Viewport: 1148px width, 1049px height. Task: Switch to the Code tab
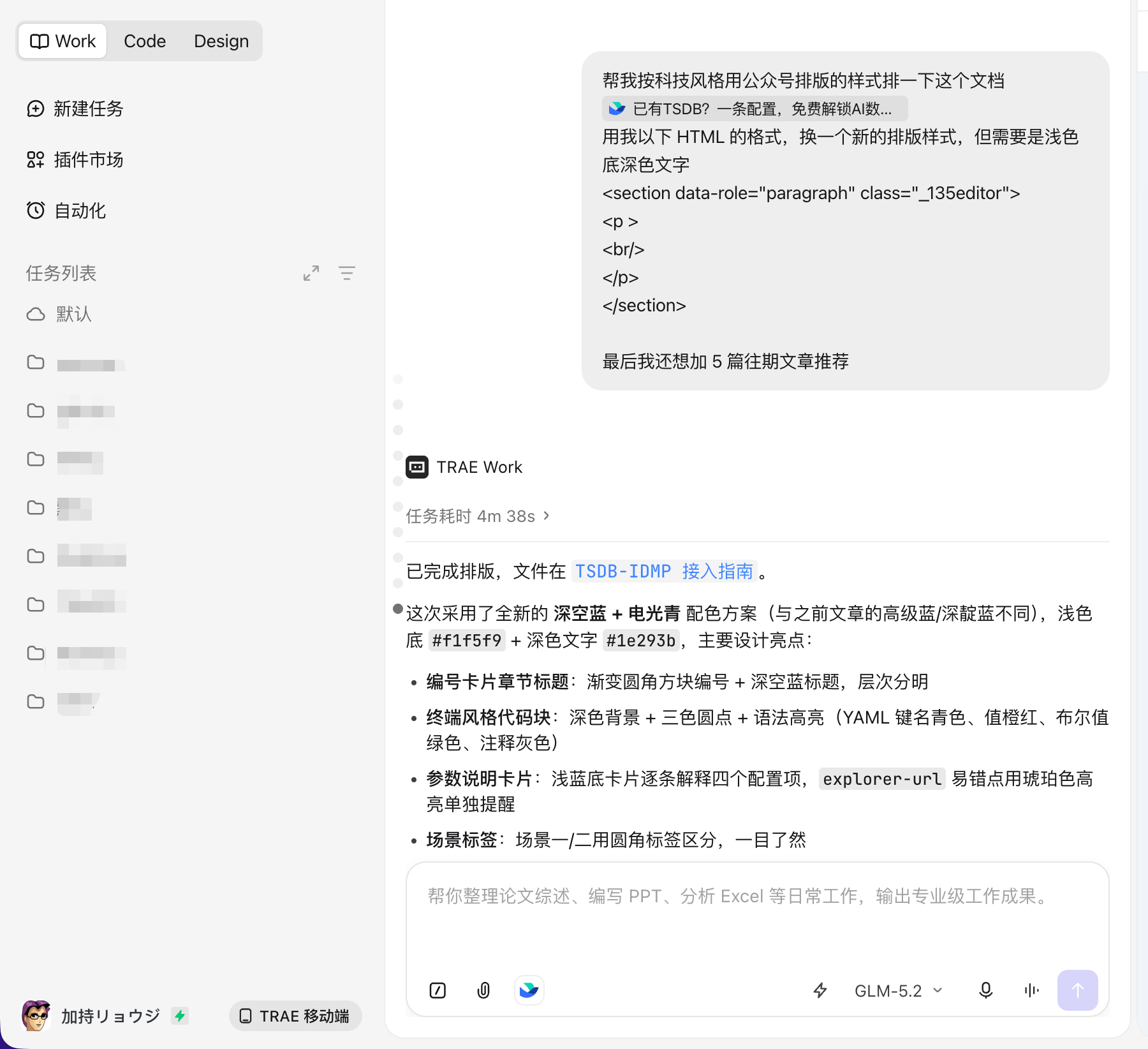click(x=145, y=41)
